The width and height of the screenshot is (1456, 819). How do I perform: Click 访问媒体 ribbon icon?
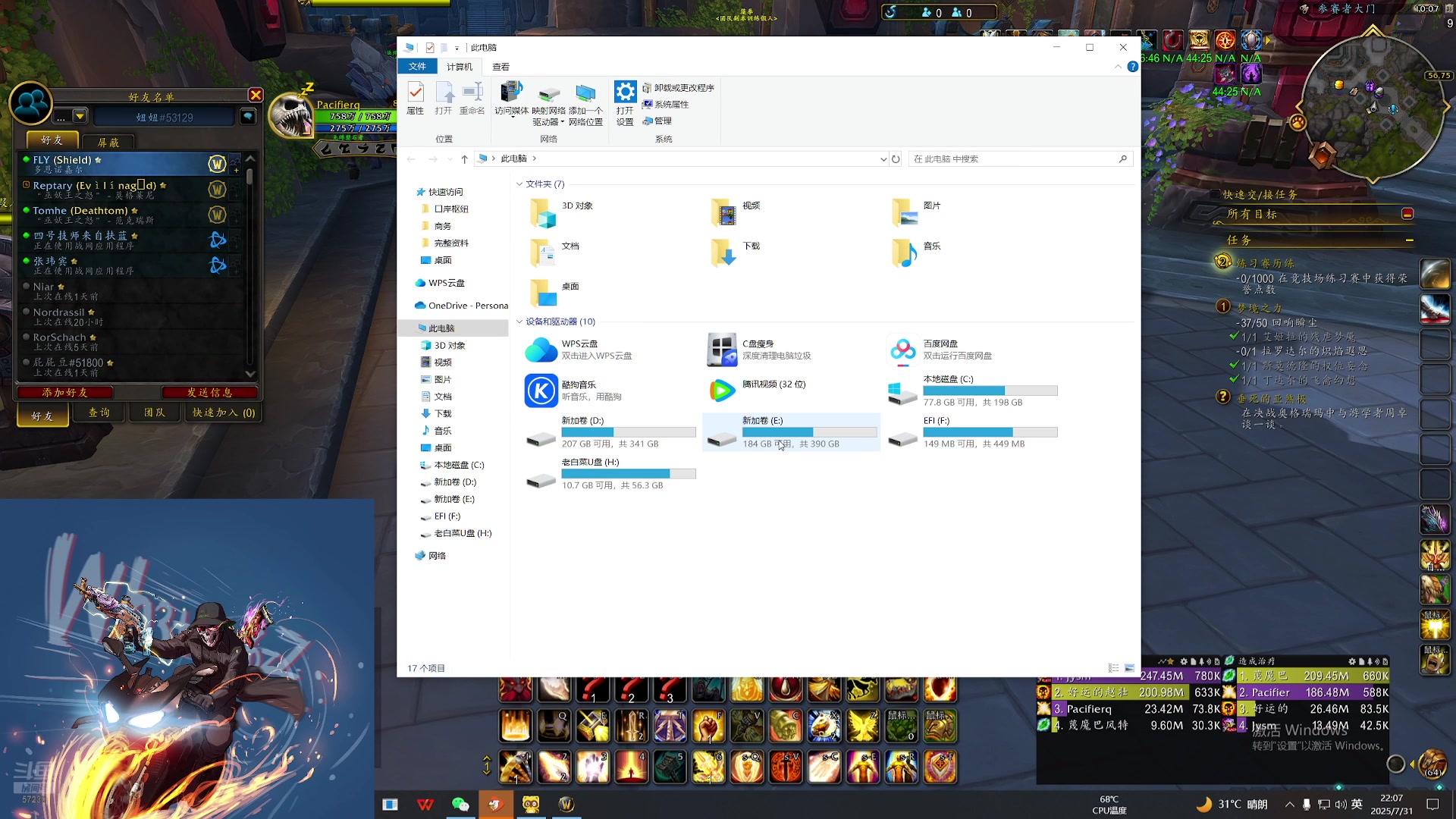tap(511, 99)
